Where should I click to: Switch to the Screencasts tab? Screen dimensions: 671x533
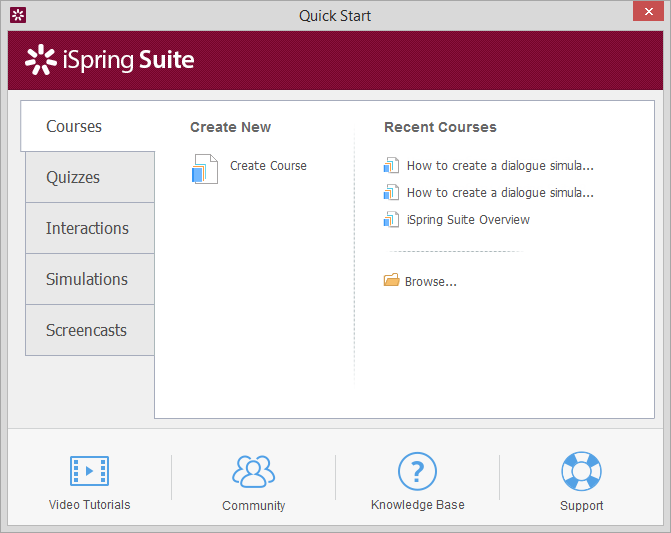[x=90, y=330]
